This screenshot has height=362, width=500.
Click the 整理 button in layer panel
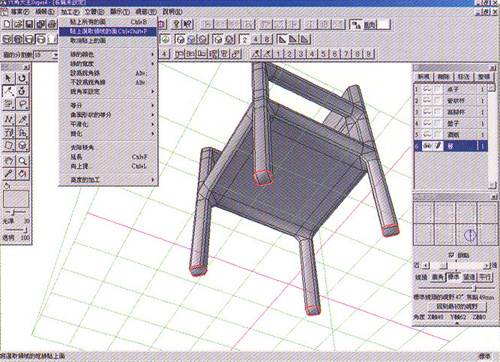click(x=484, y=77)
